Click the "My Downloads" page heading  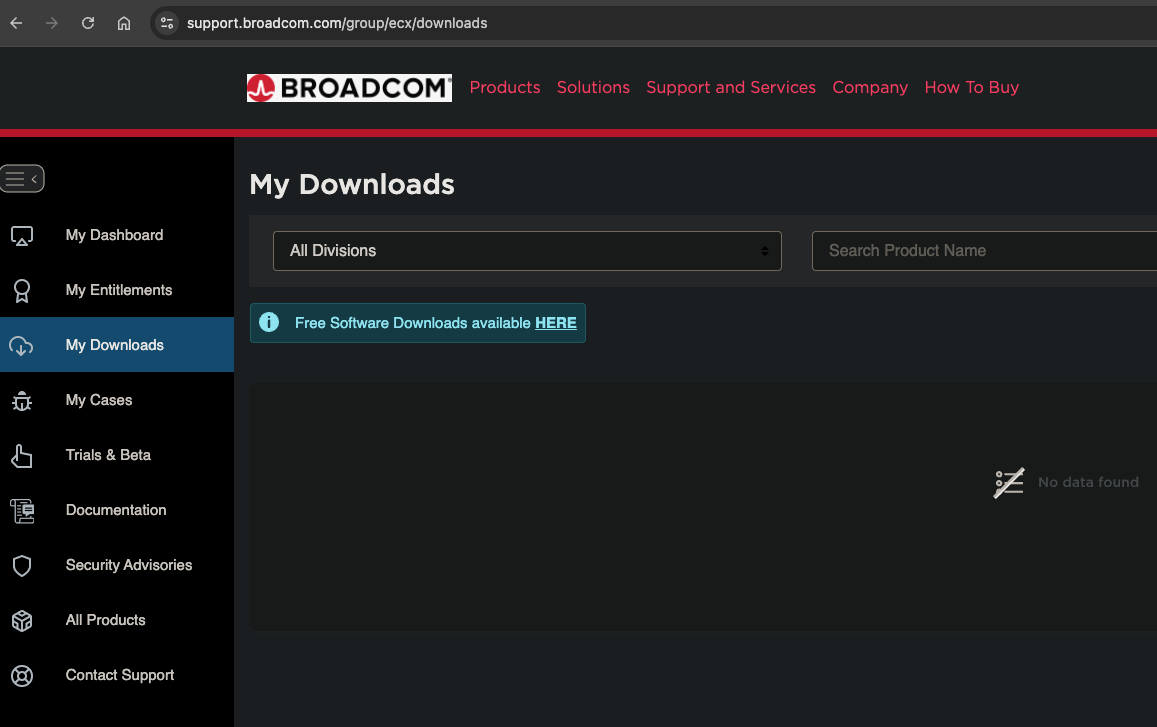(x=352, y=185)
